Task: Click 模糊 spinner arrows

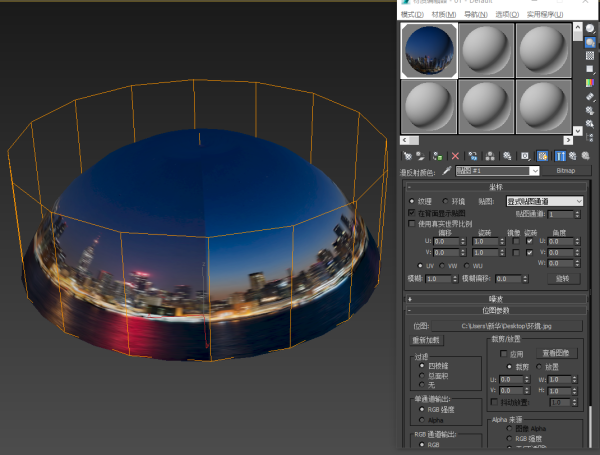Action: [455, 279]
